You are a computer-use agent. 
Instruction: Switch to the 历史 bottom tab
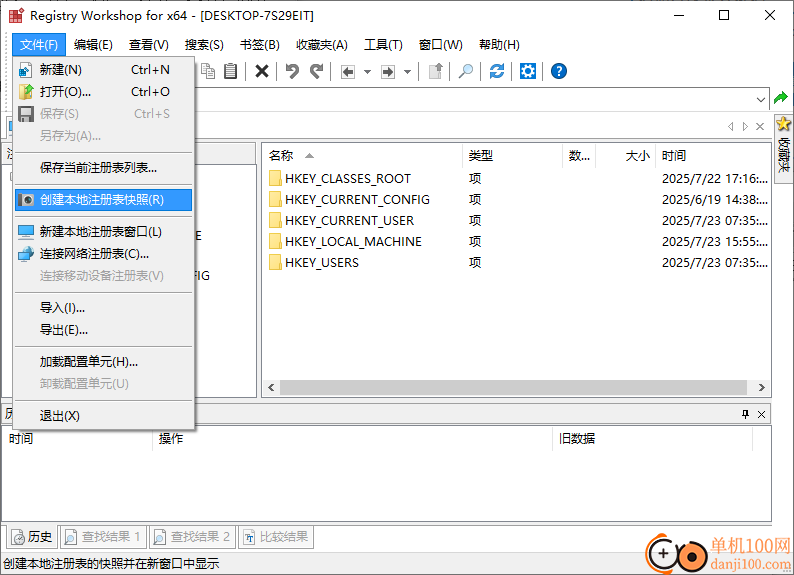click(32, 537)
